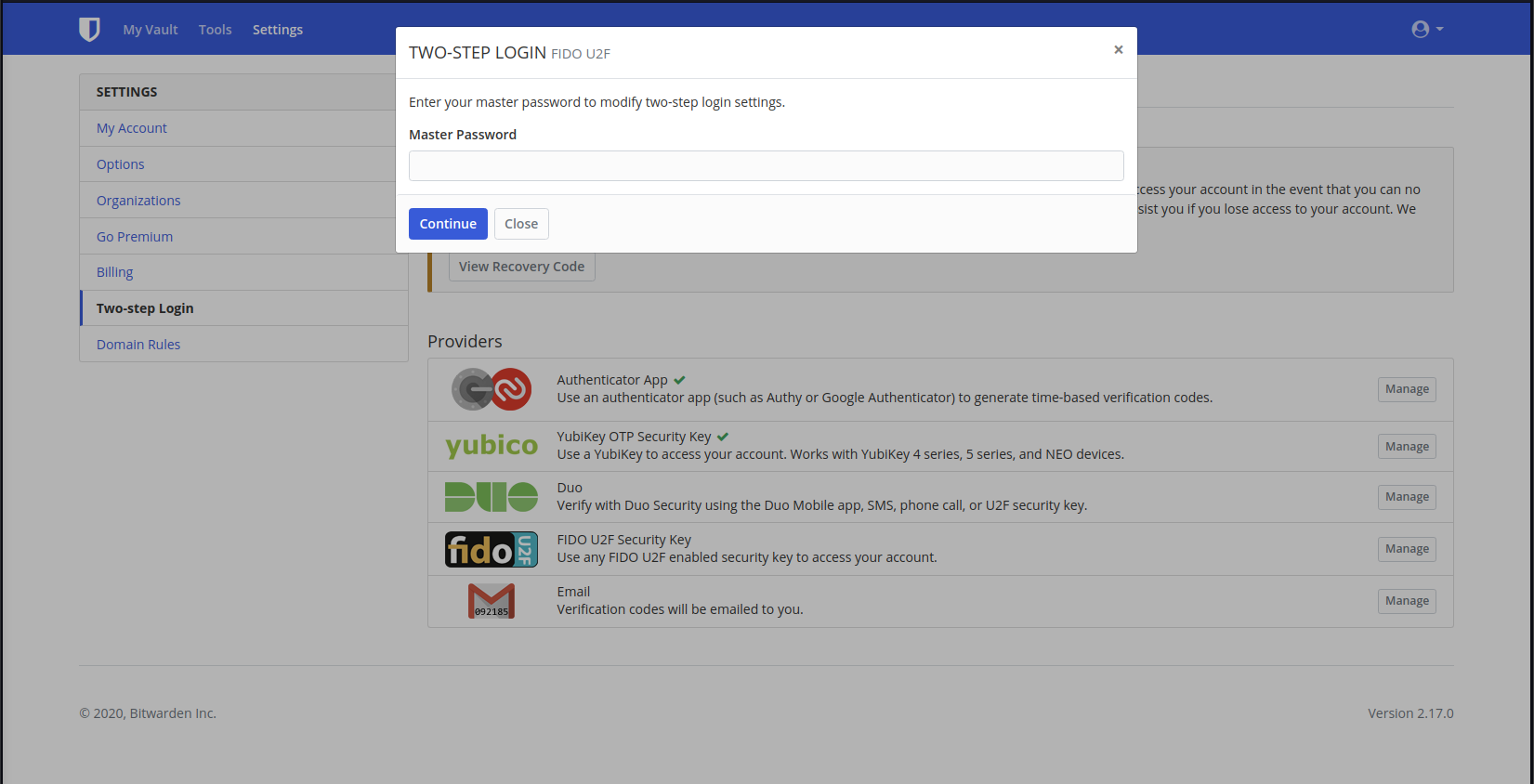Close the Two-Step Login dialog with X
This screenshot has width=1534, height=784.
pos(1119,50)
